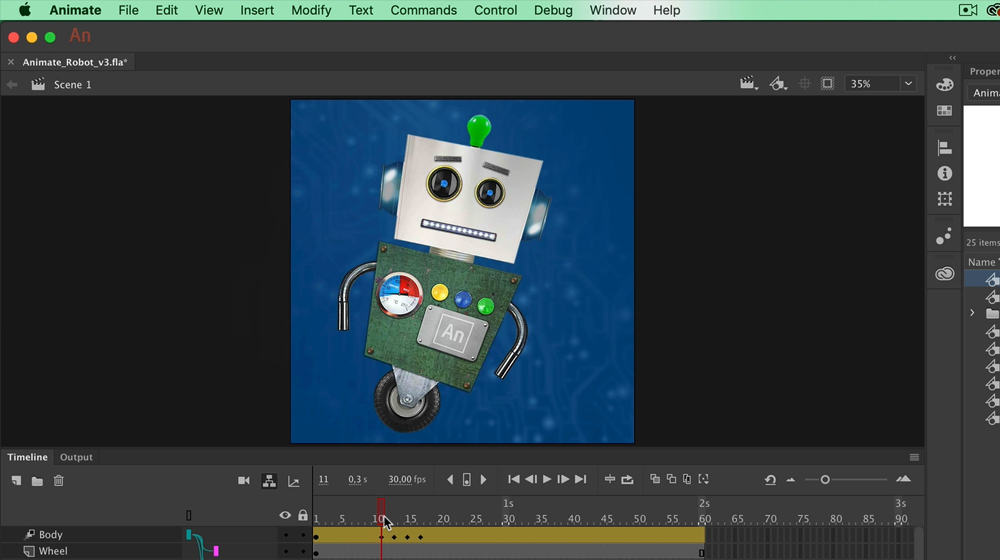Open Color panel icon

coord(945,84)
